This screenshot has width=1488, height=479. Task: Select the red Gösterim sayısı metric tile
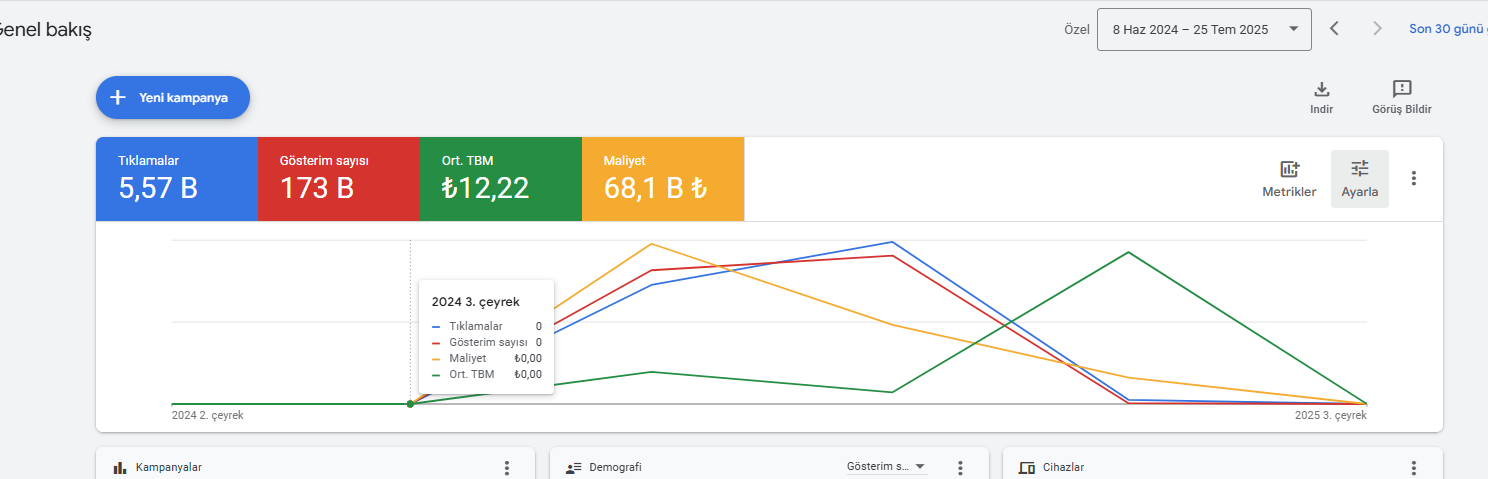click(339, 179)
